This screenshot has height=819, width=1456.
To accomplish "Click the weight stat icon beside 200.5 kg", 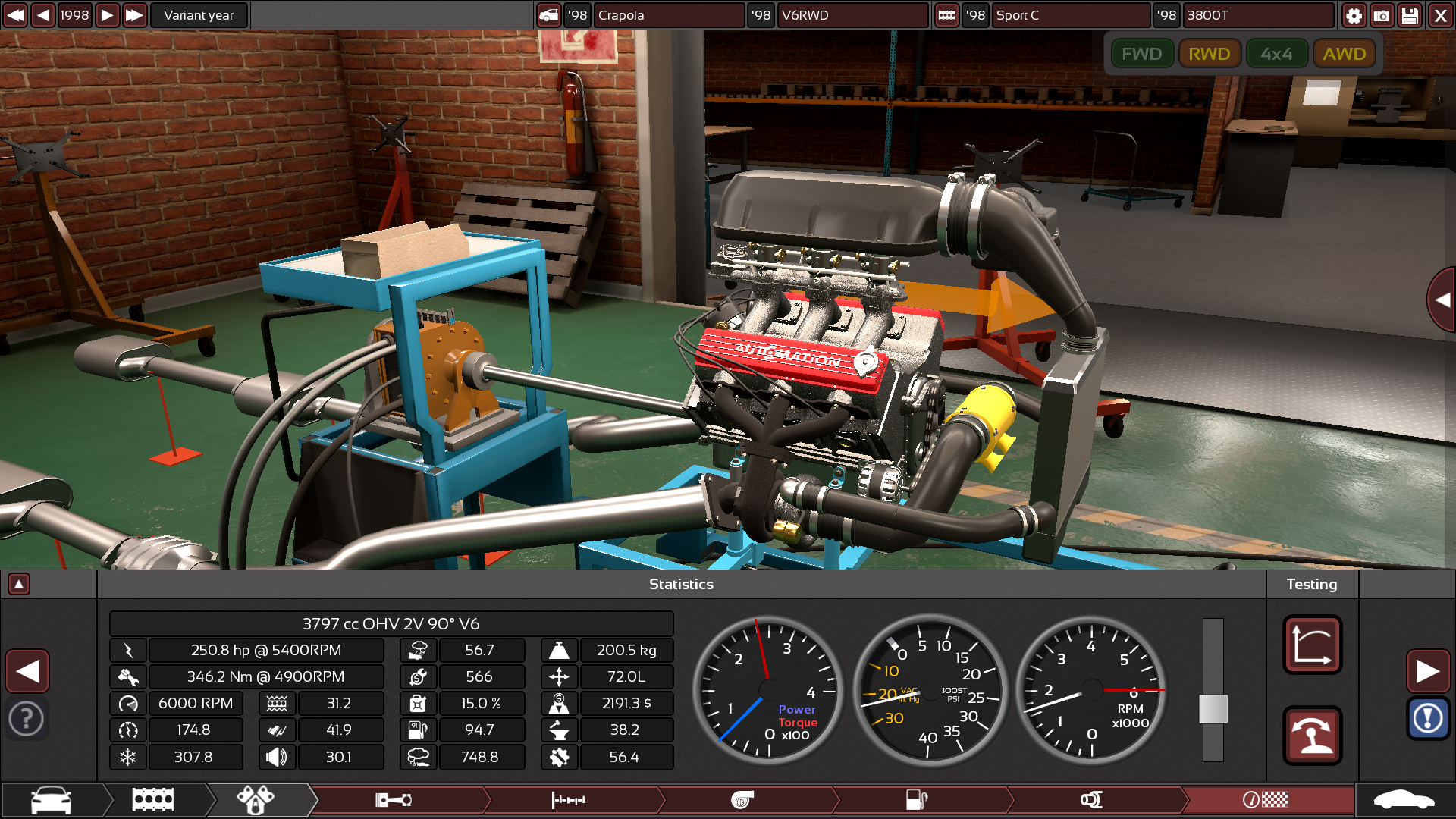I will pyautogui.click(x=559, y=651).
